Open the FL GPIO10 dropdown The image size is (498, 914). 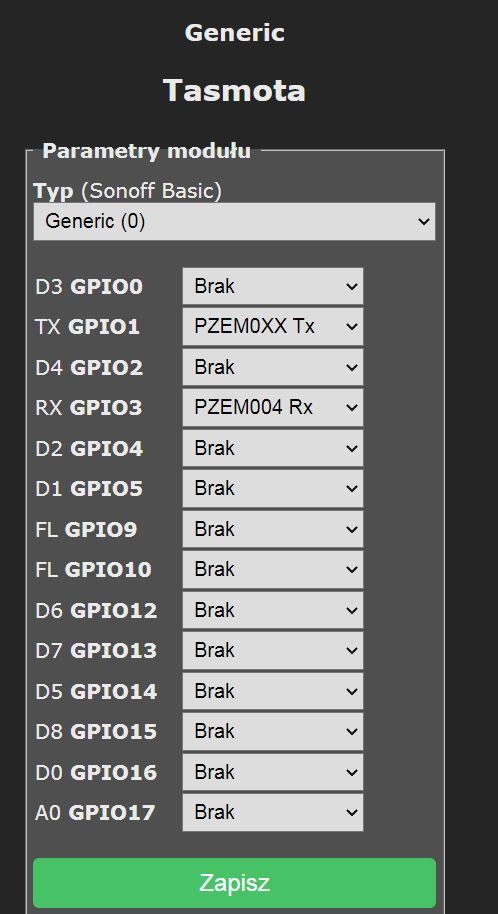[x=273, y=570]
